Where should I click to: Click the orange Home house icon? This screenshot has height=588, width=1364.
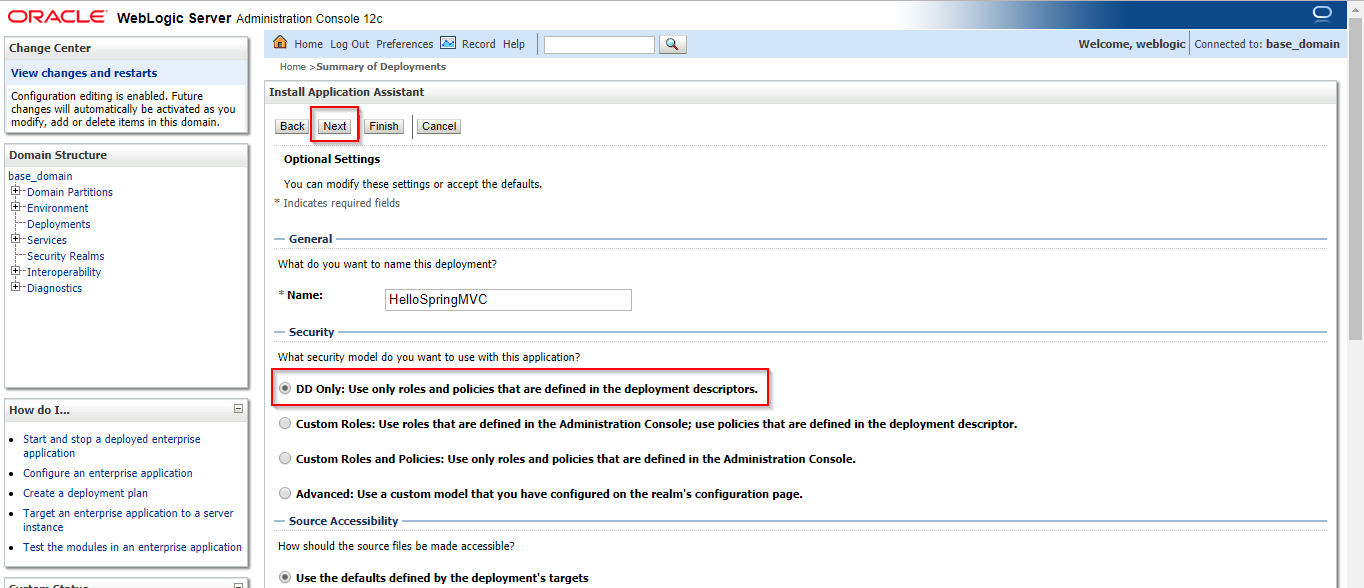click(281, 43)
